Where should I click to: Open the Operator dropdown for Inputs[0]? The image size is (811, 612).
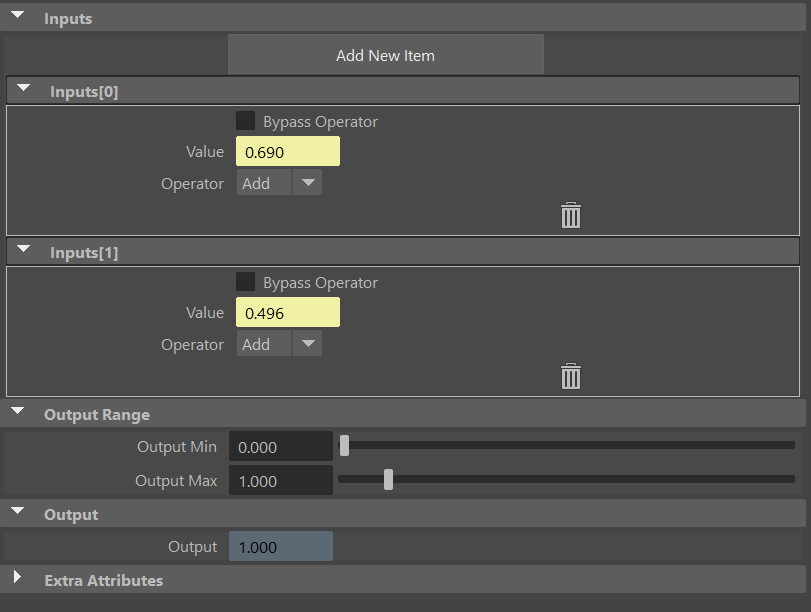(x=307, y=183)
